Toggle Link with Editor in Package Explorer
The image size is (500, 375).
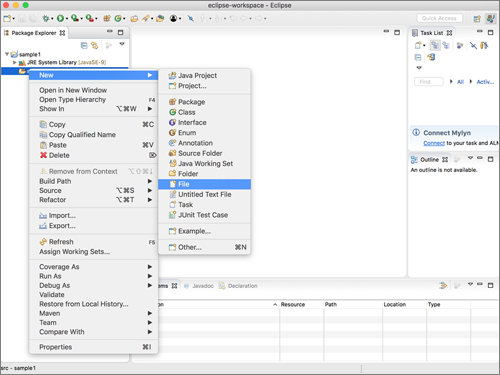click(x=95, y=45)
